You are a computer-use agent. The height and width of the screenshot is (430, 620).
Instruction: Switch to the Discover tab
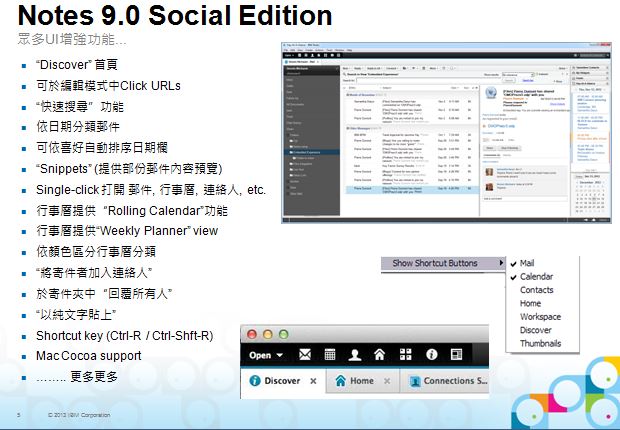[283, 381]
